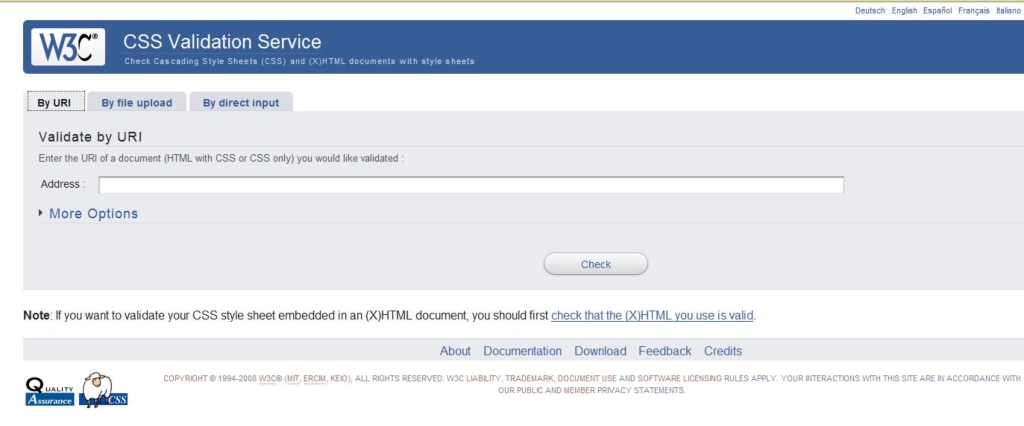Open the Download link
This screenshot has height=426, width=1024.
(600, 351)
